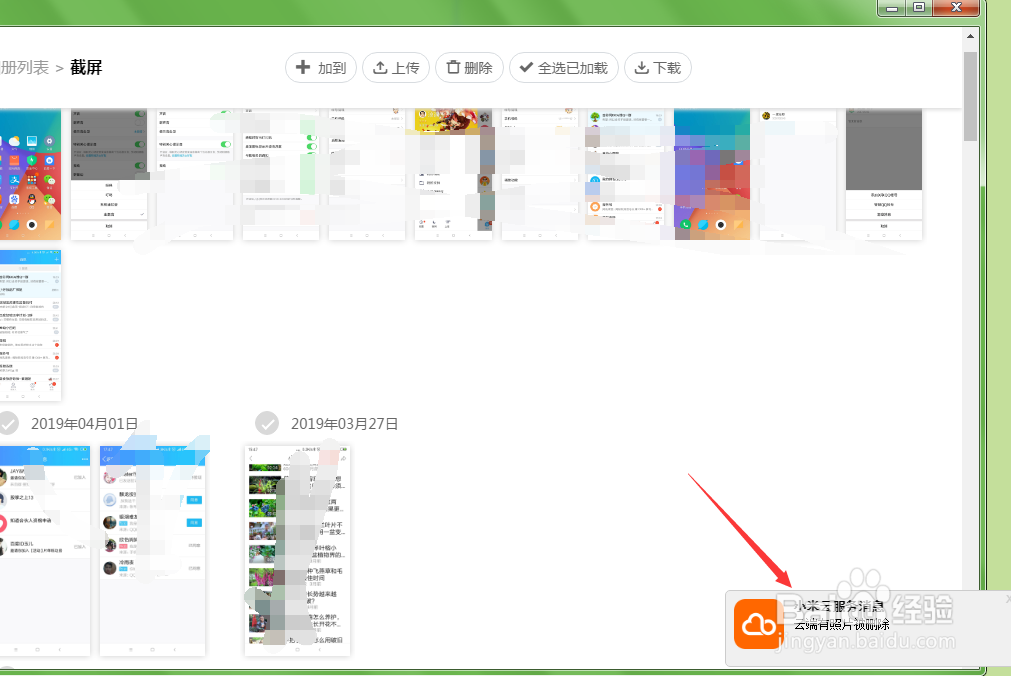Click the 下载 download button
The width and height of the screenshot is (1011, 676).
pyautogui.click(x=658, y=68)
